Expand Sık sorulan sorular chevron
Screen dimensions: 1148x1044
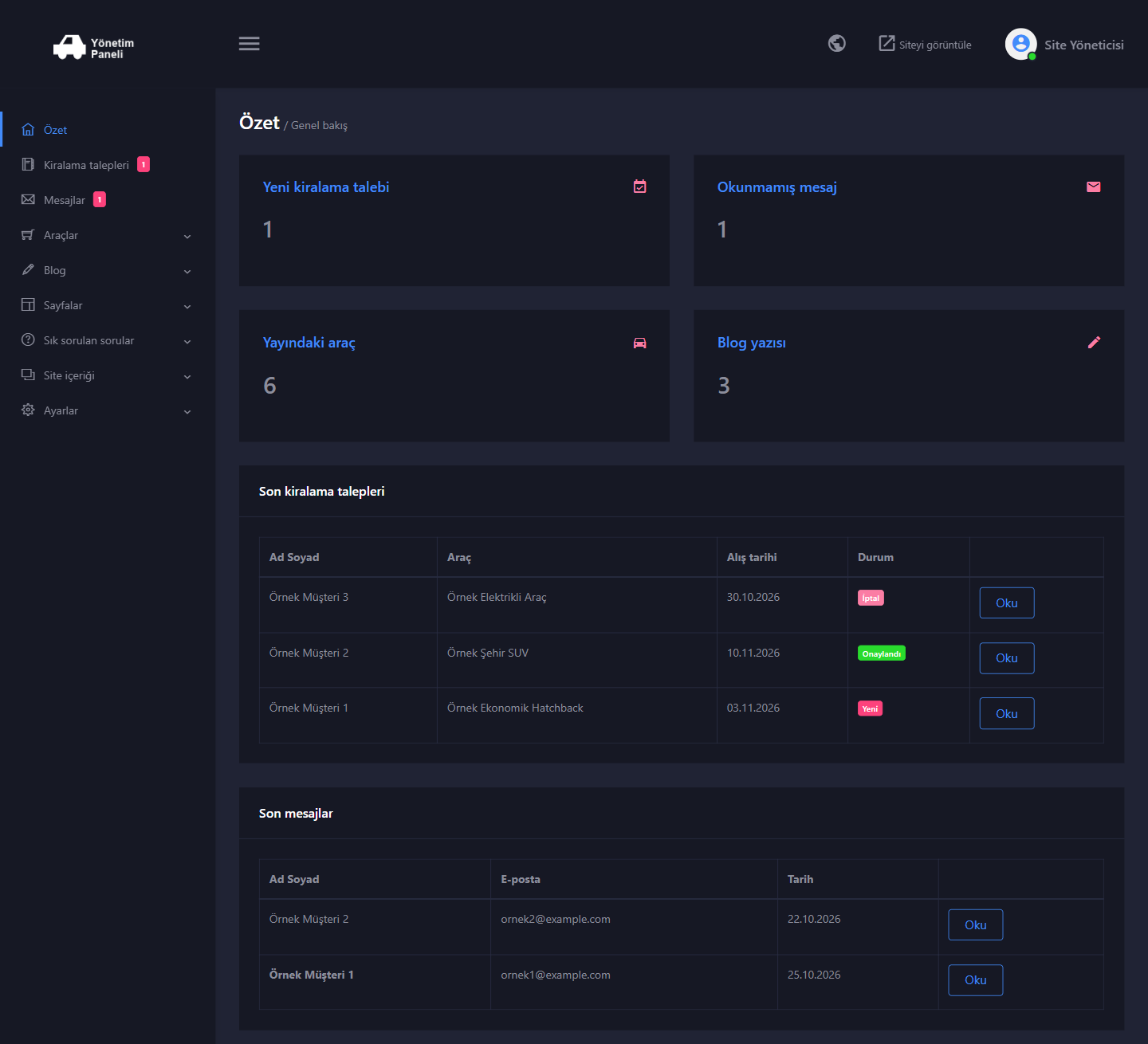(x=187, y=341)
